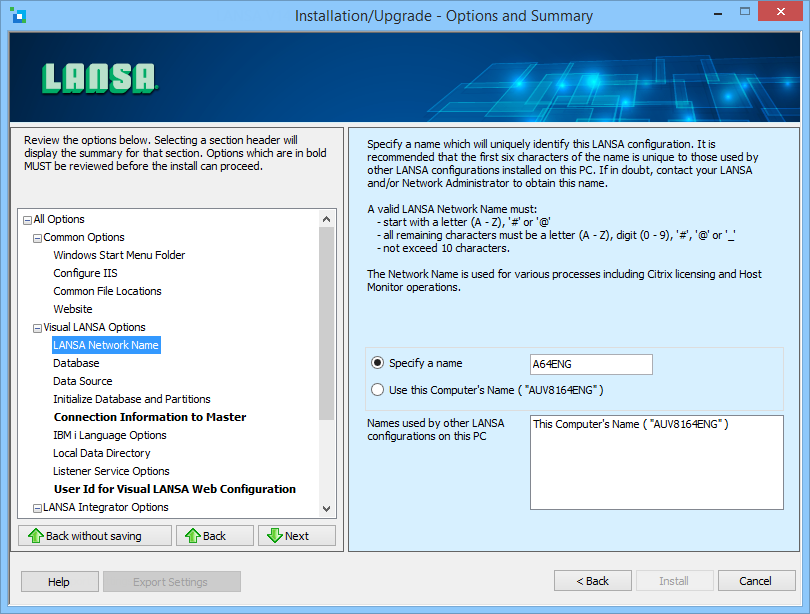810x614 pixels.
Task: Review Connection Information to Master
Action: coord(150,417)
